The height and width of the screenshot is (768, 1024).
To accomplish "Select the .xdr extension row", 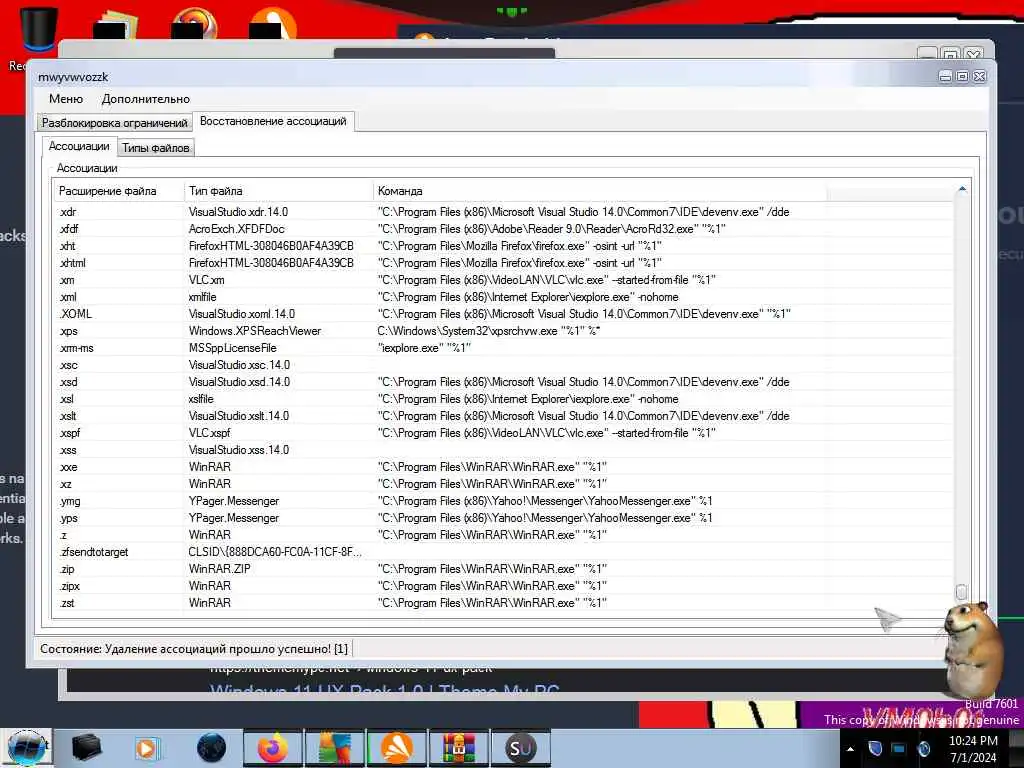I will coord(504,212).
